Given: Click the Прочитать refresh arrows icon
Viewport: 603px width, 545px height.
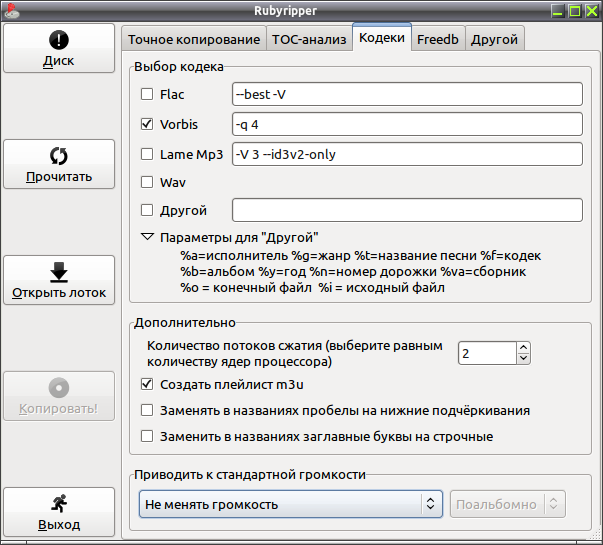Looking at the screenshot, I should pyautogui.click(x=59, y=156).
